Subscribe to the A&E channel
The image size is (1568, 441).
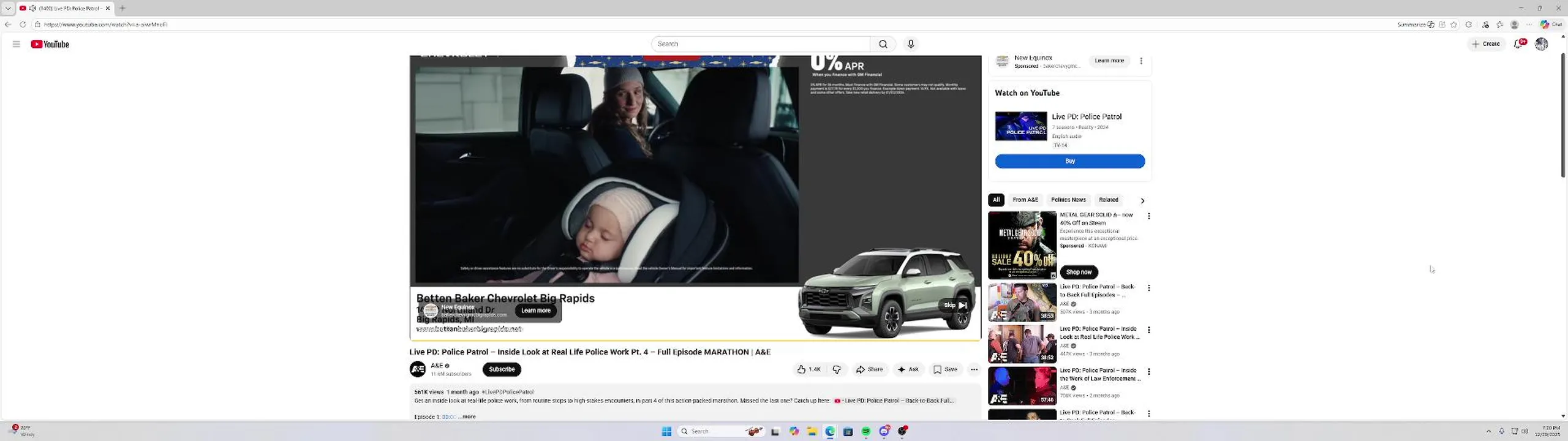click(x=502, y=369)
